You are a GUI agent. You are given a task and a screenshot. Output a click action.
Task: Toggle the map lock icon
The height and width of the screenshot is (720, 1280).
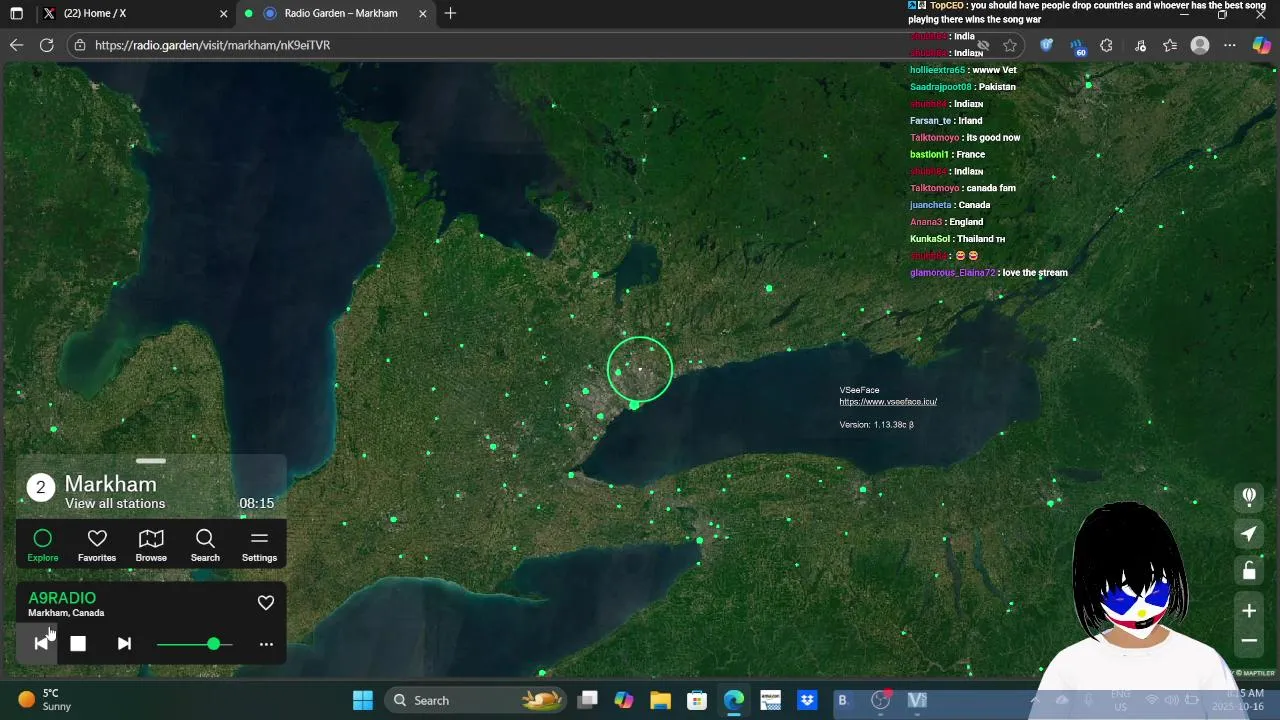1249,571
